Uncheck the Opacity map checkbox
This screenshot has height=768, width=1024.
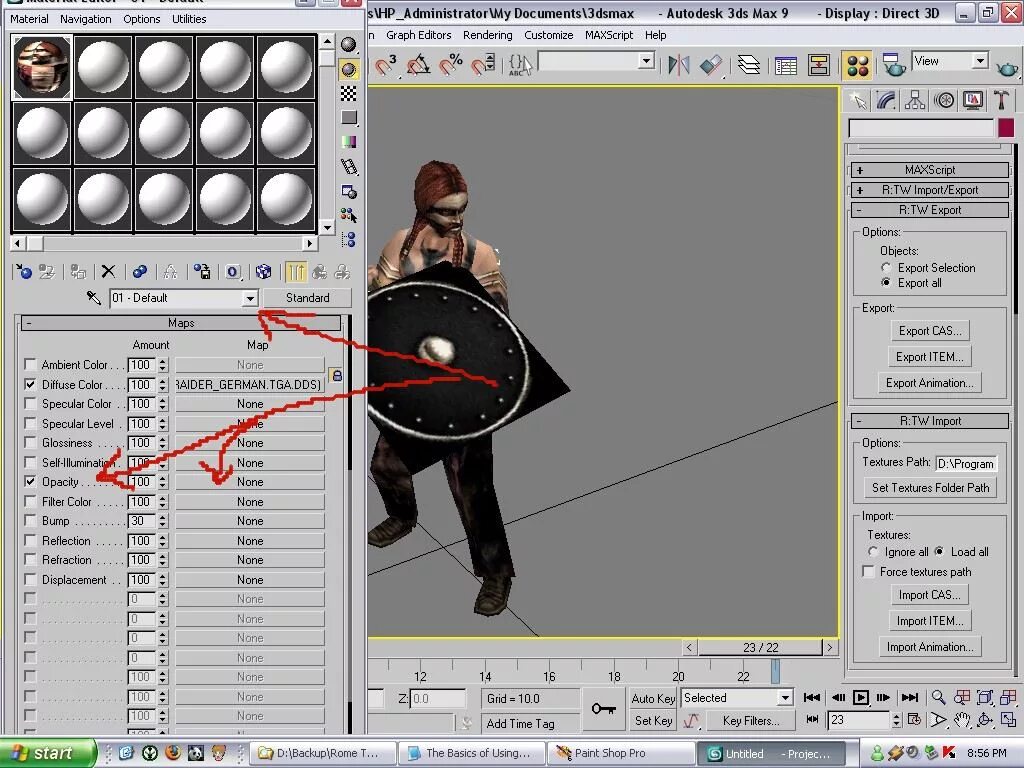[x=30, y=481]
